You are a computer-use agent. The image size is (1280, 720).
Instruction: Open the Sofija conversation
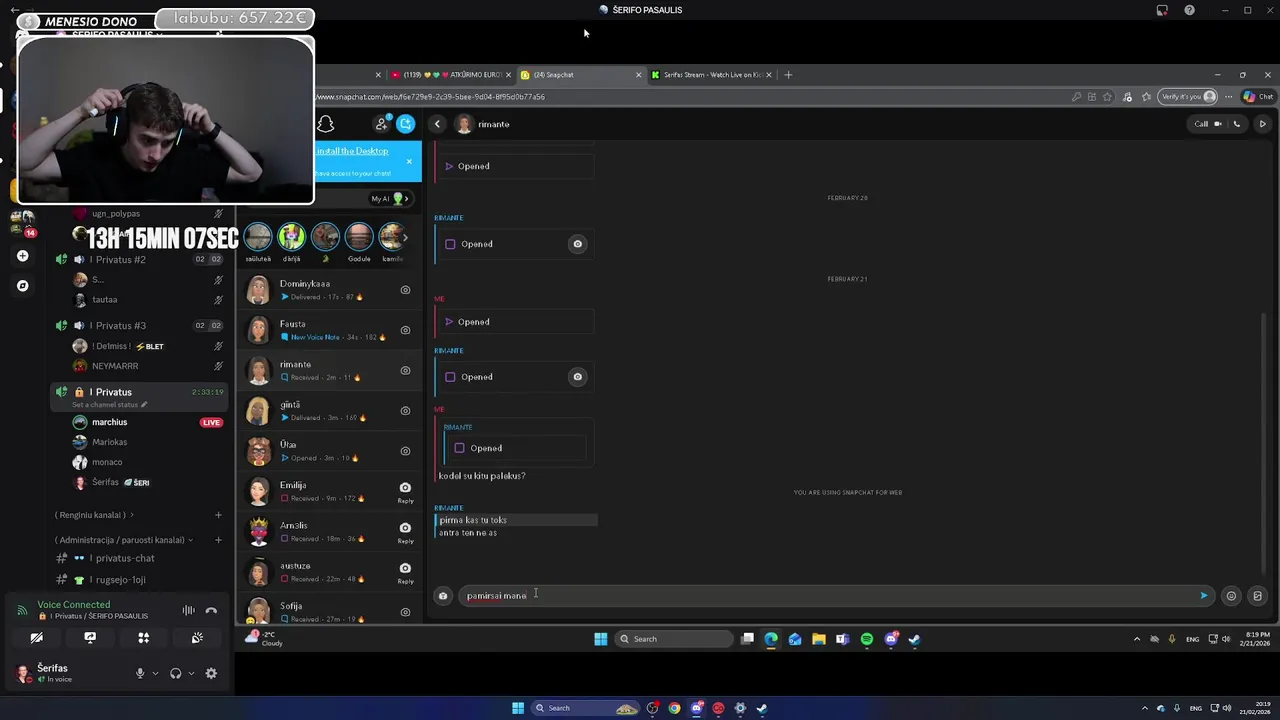tap(329, 611)
